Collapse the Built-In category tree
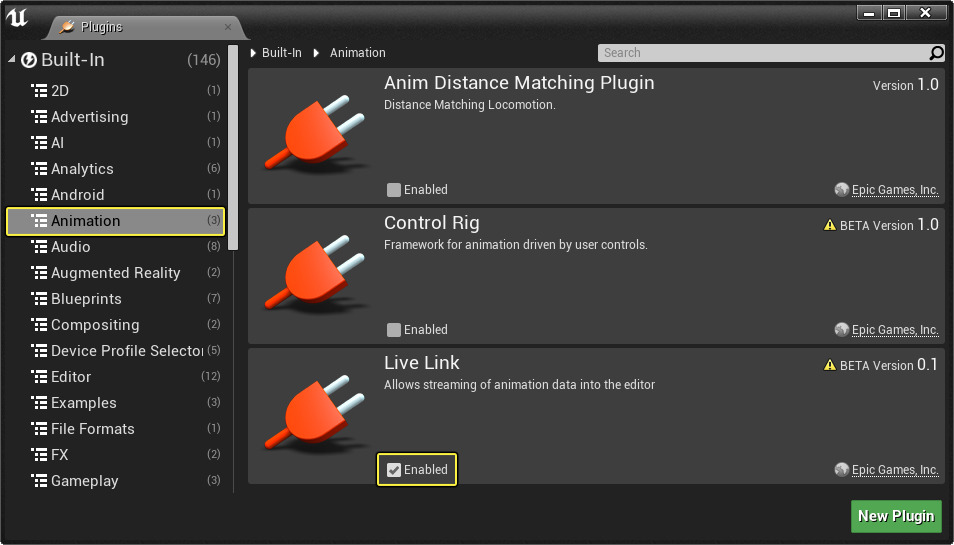Screen dimensions: 954x545 12,60
